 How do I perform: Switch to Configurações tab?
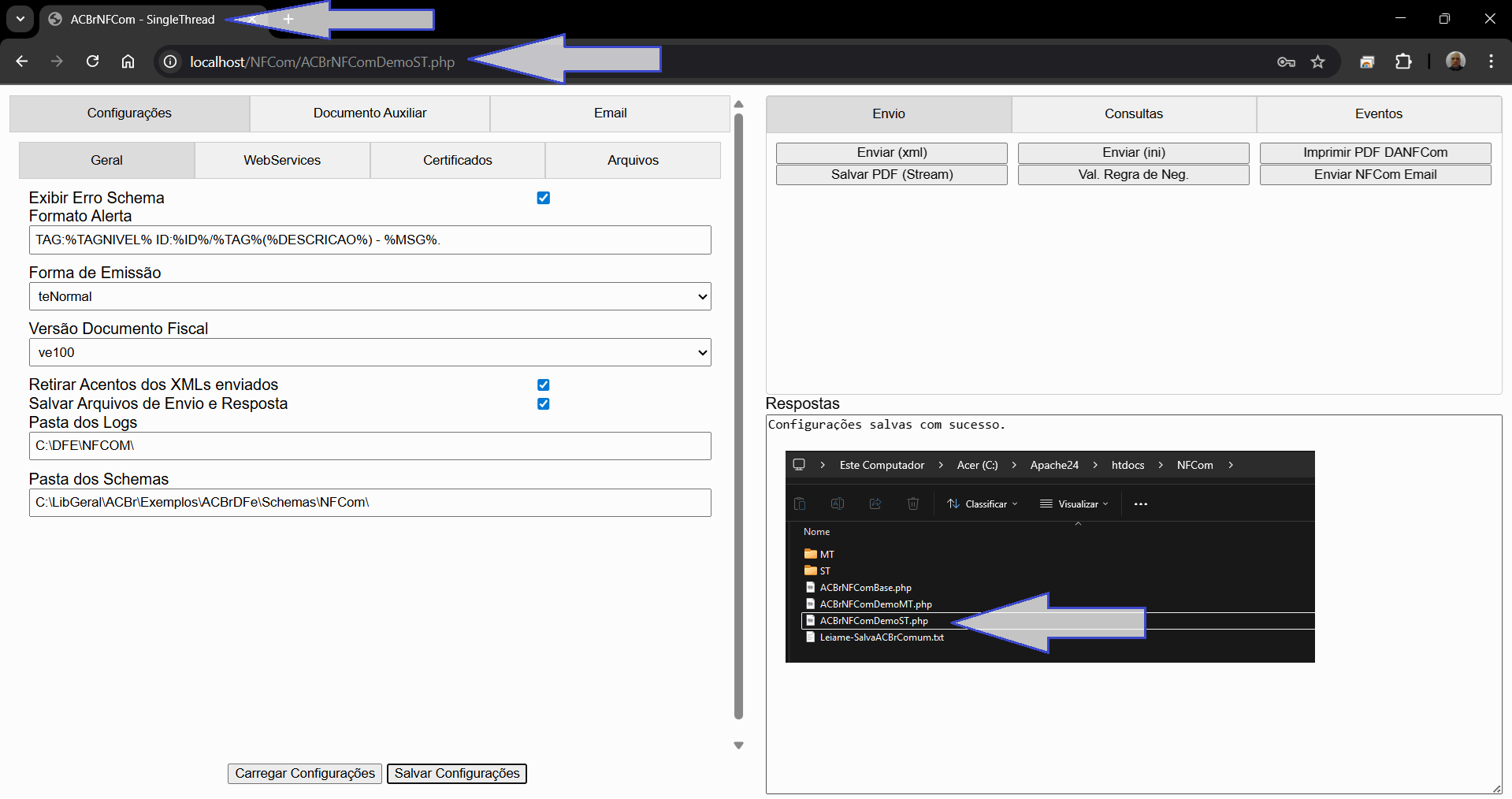pos(129,113)
